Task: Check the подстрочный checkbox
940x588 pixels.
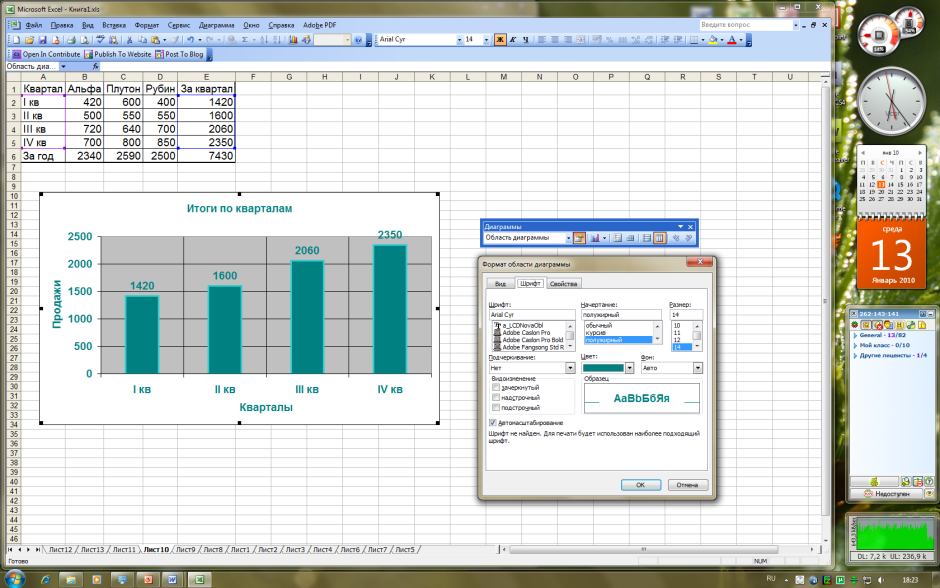Action: pos(496,408)
